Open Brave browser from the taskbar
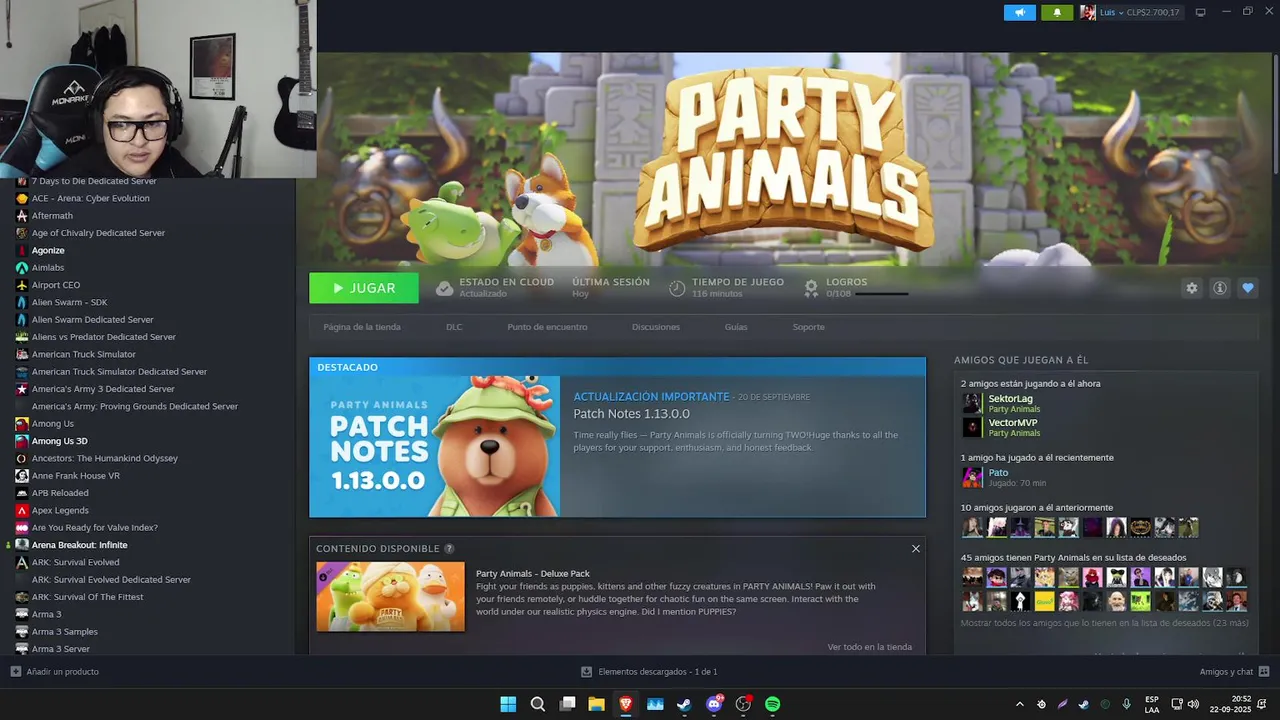This screenshot has height=720, width=1280. 626,704
